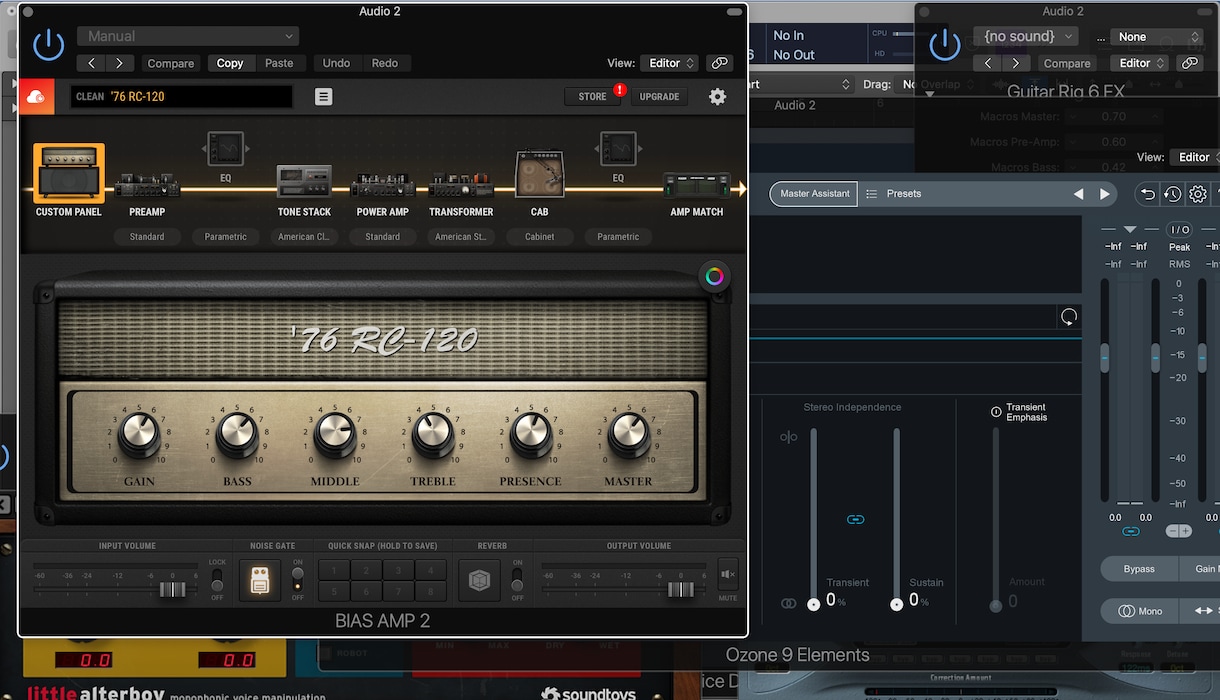Click the Bypass button in Ozone
The image size is (1220, 700).
pyautogui.click(x=1139, y=569)
